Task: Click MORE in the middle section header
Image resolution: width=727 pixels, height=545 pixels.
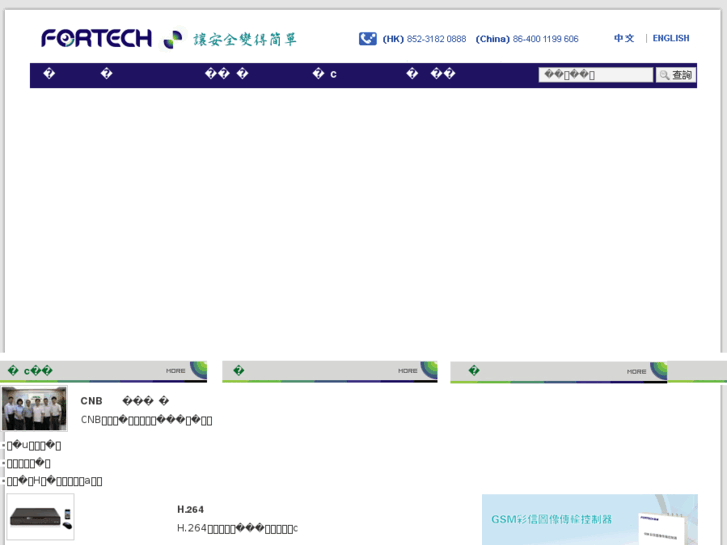Action: 408,371
